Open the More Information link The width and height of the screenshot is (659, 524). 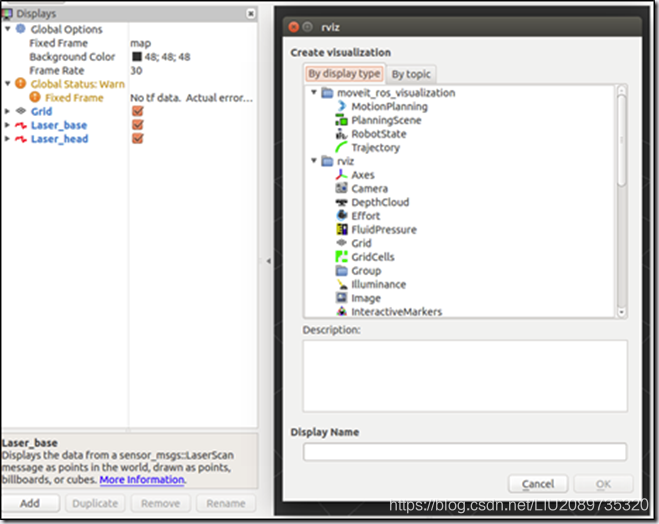(x=142, y=479)
